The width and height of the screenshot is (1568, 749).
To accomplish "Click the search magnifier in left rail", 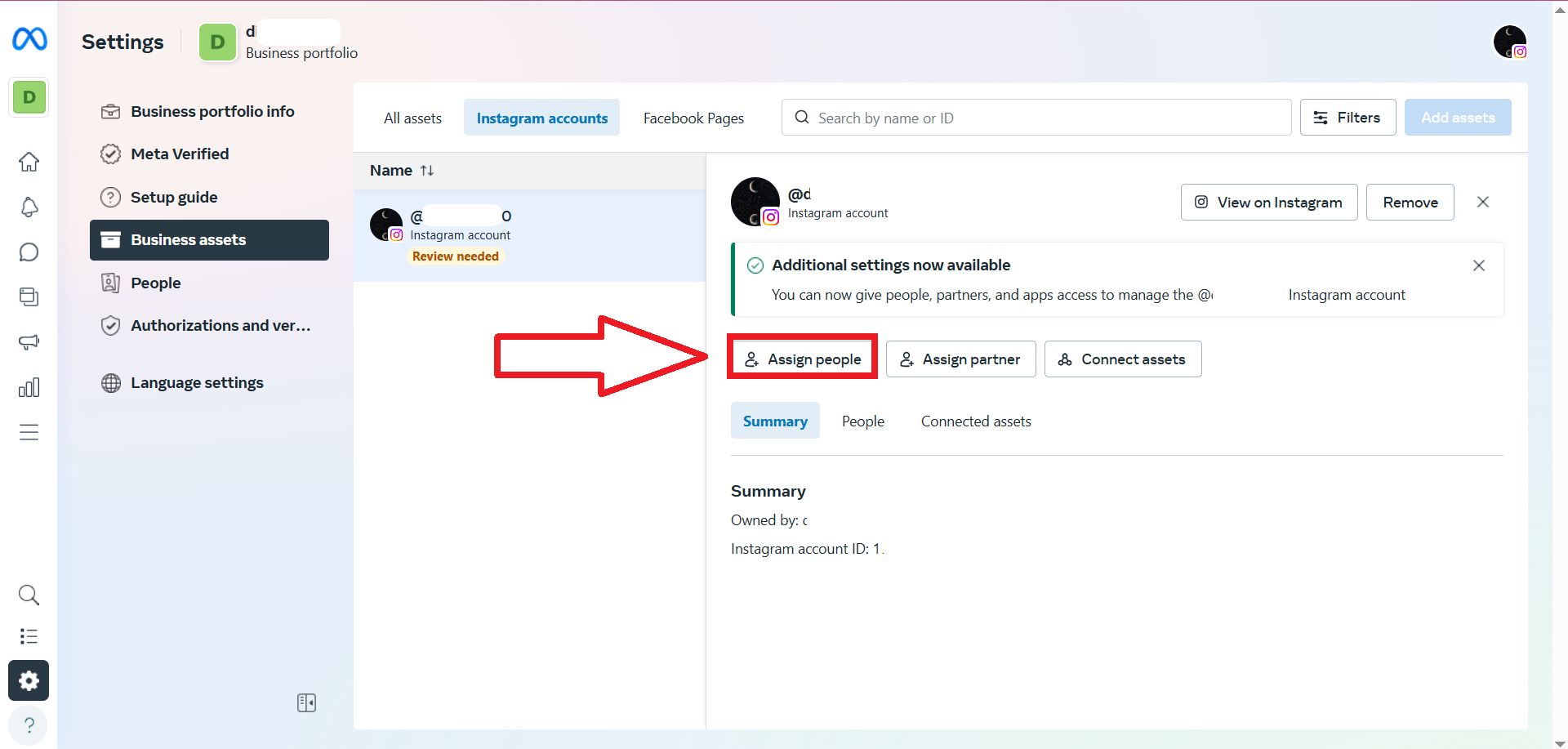I will click(x=29, y=595).
